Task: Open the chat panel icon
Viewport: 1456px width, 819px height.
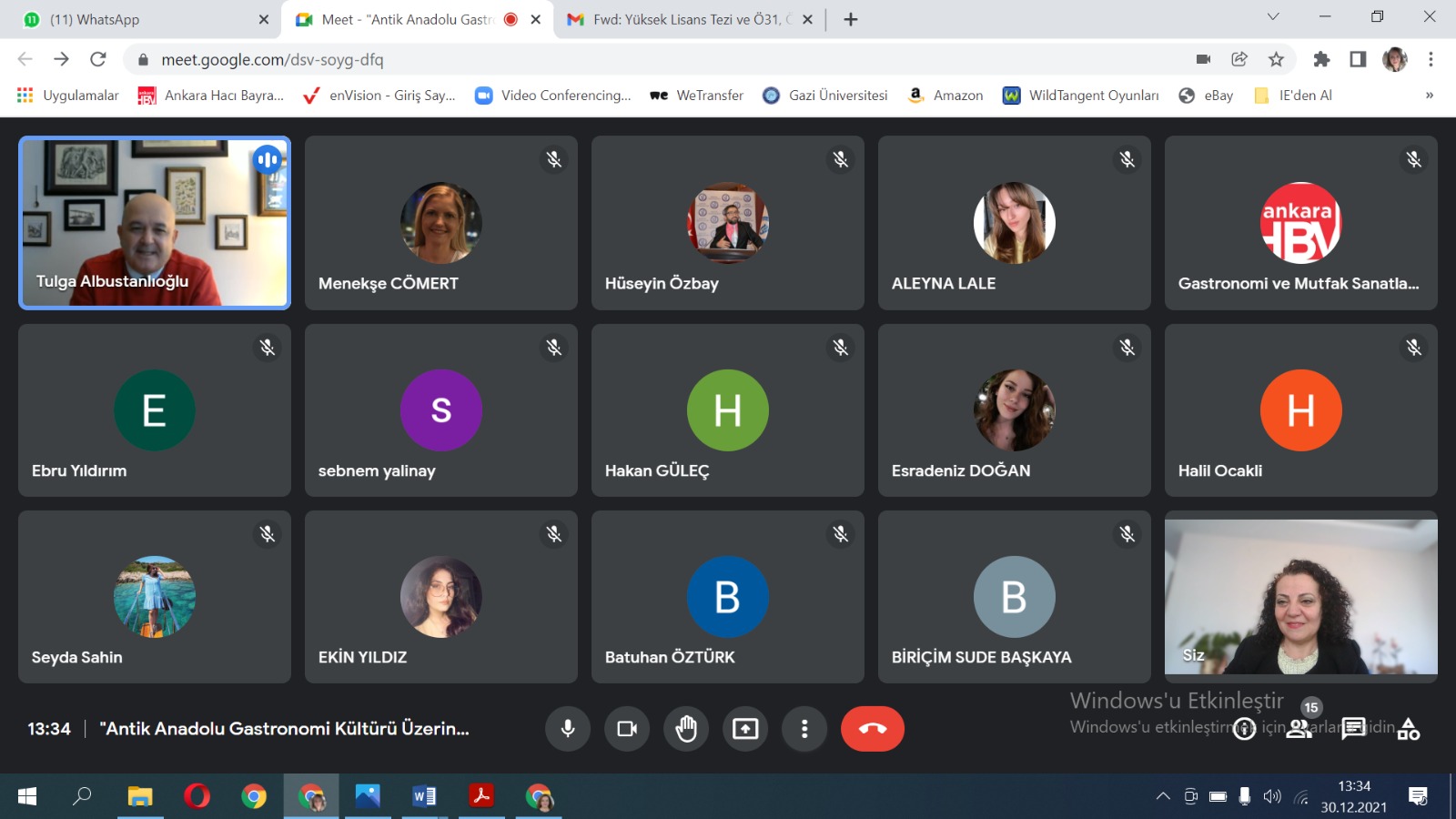Action: [1353, 729]
